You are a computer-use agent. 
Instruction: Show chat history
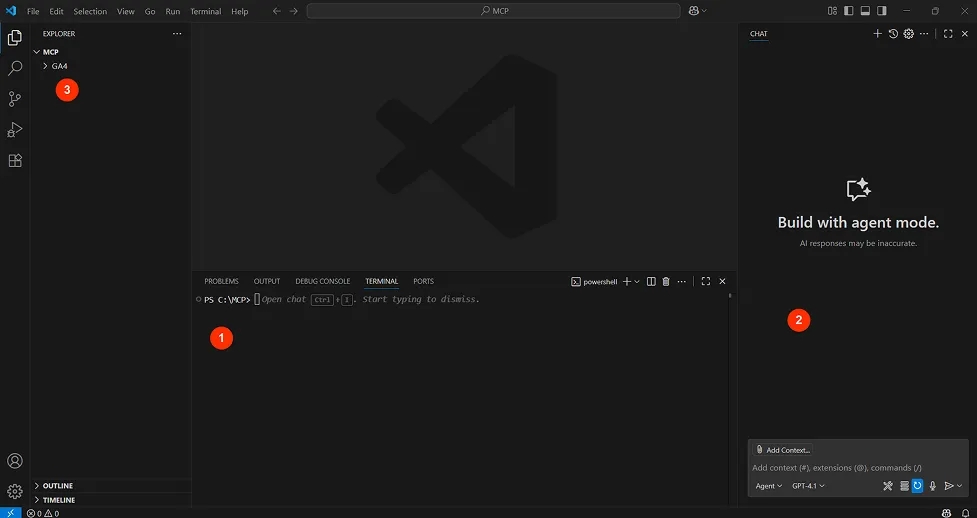click(893, 34)
